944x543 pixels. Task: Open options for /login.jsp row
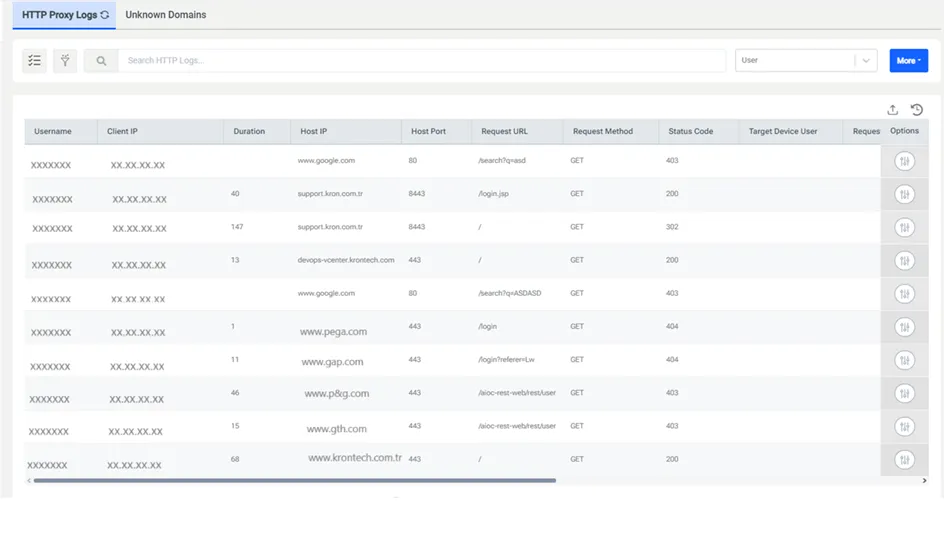pos(904,194)
